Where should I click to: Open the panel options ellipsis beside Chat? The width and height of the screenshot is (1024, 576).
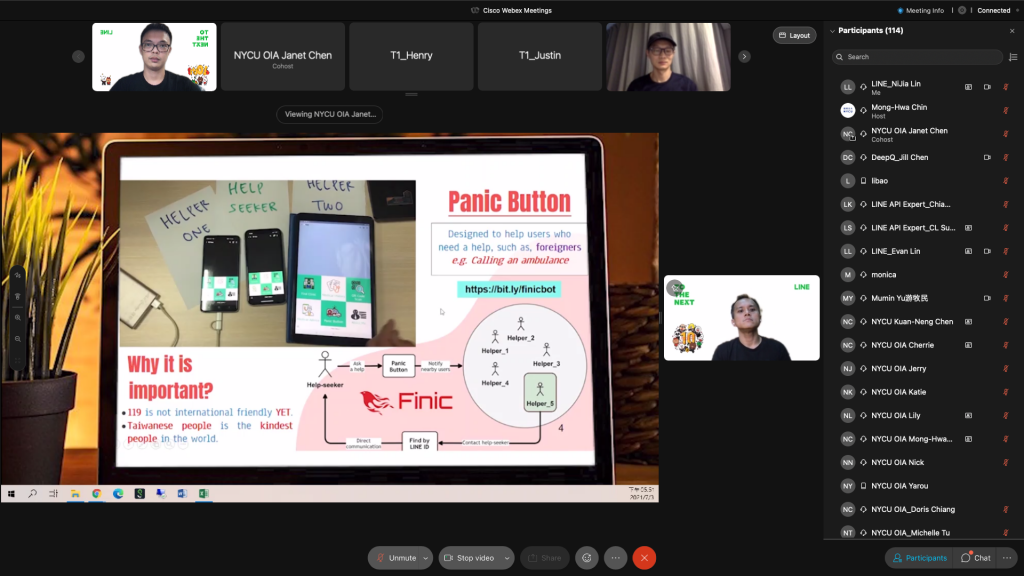tap(1007, 558)
